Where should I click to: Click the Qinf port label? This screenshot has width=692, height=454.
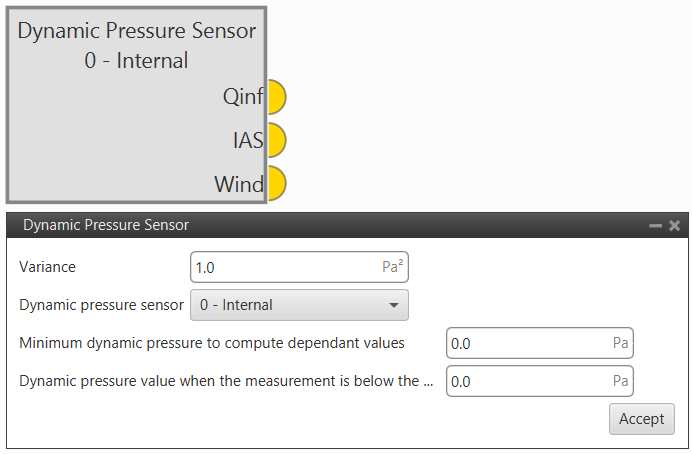[x=243, y=97]
